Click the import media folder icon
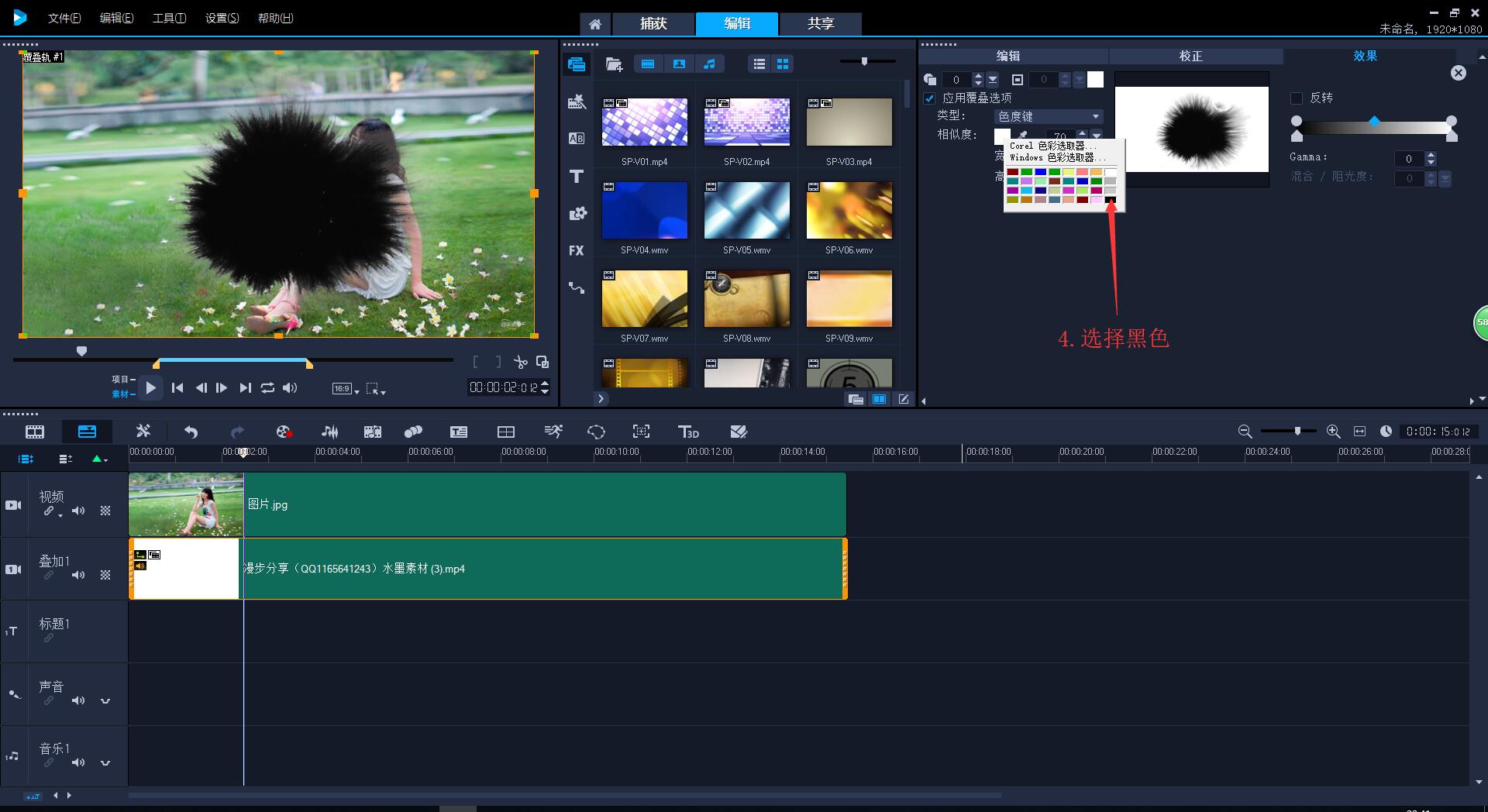Image resolution: width=1488 pixels, height=812 pixels. pos(614,64)
